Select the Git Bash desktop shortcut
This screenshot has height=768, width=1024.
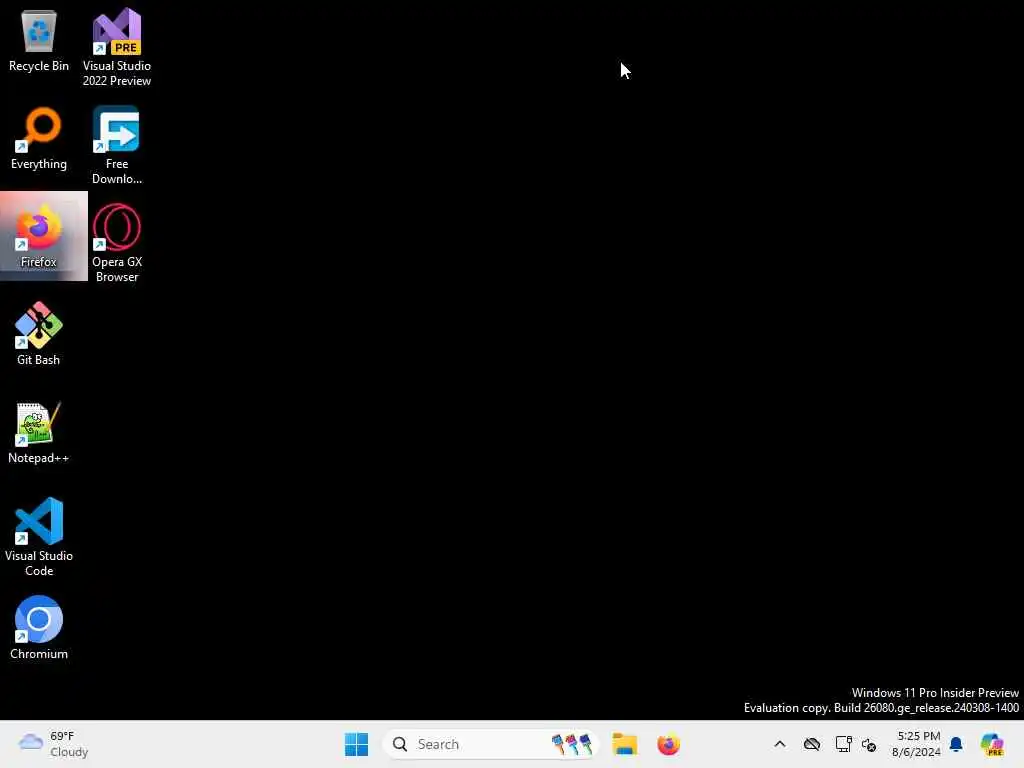[39, 334]
